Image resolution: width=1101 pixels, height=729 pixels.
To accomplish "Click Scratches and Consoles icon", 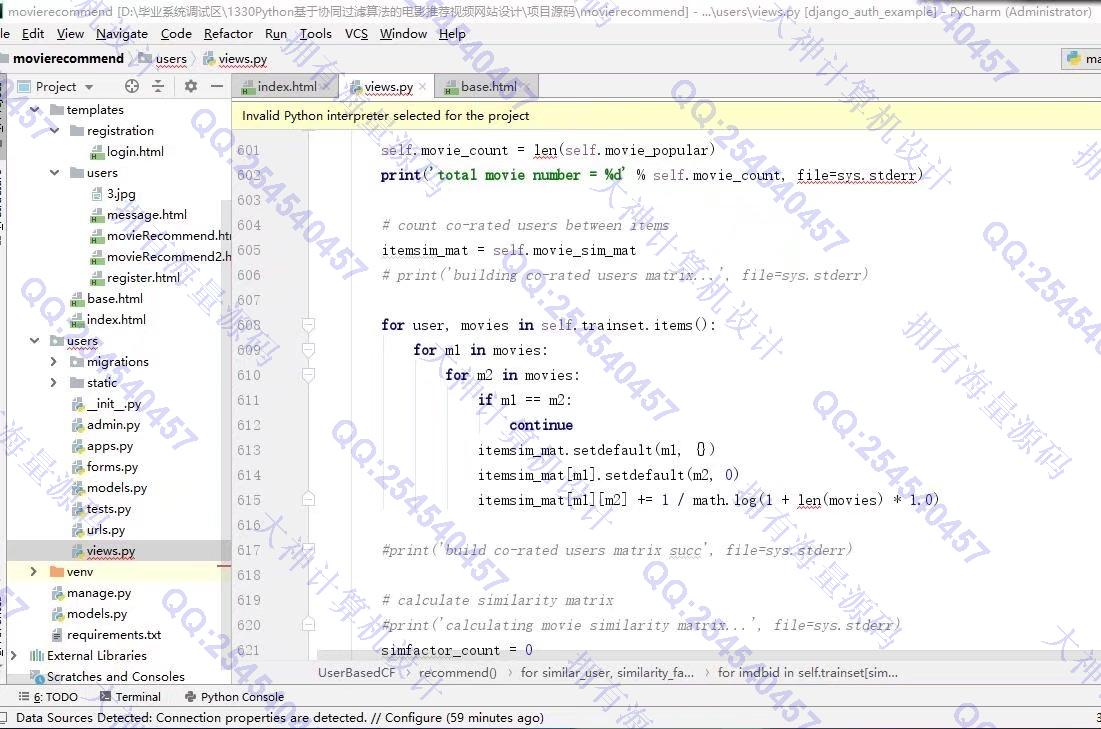I will pyautogui.click(x=37, y=677).
